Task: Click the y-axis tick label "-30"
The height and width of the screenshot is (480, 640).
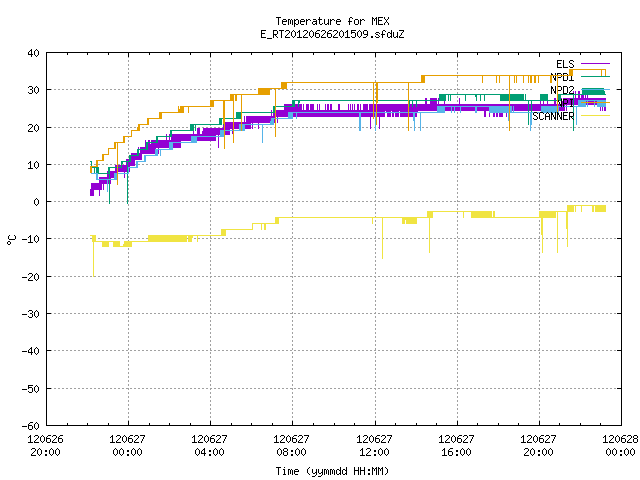Action: click(31, 314)
